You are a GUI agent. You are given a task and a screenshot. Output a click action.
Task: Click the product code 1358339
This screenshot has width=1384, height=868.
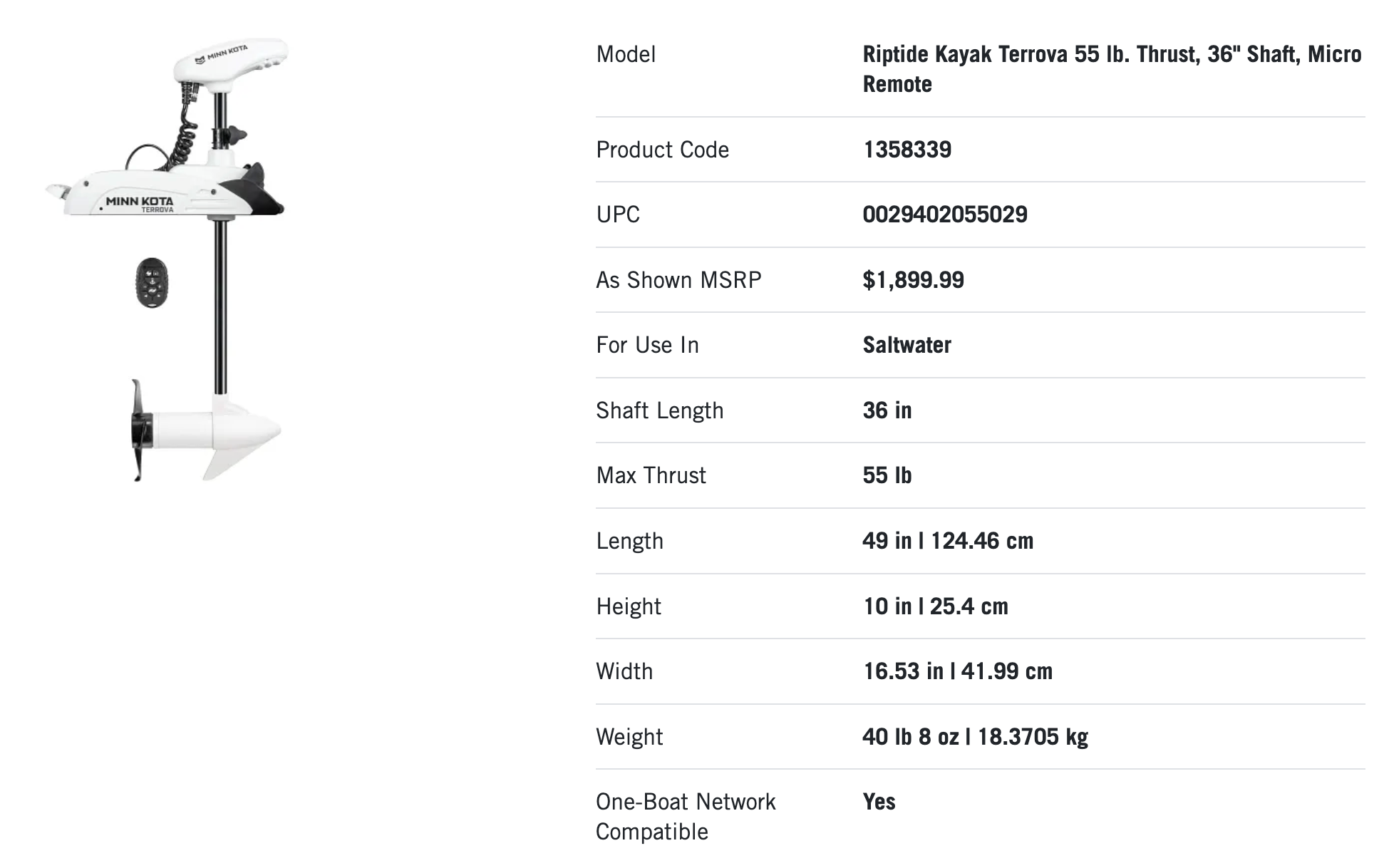tap(907, 150)
